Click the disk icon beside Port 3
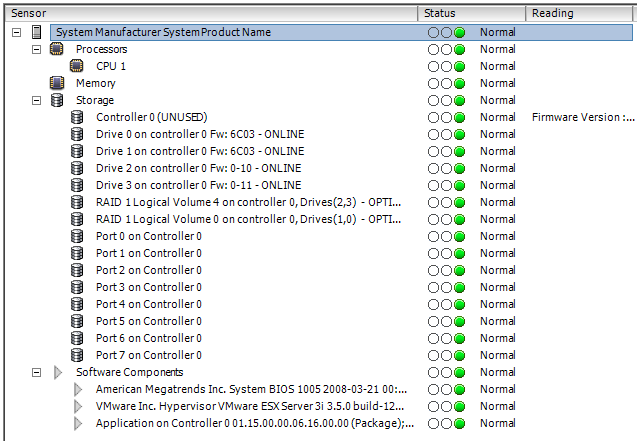This screenshot has width=637, height=441. pyautogui.click(x=77, y=288)
